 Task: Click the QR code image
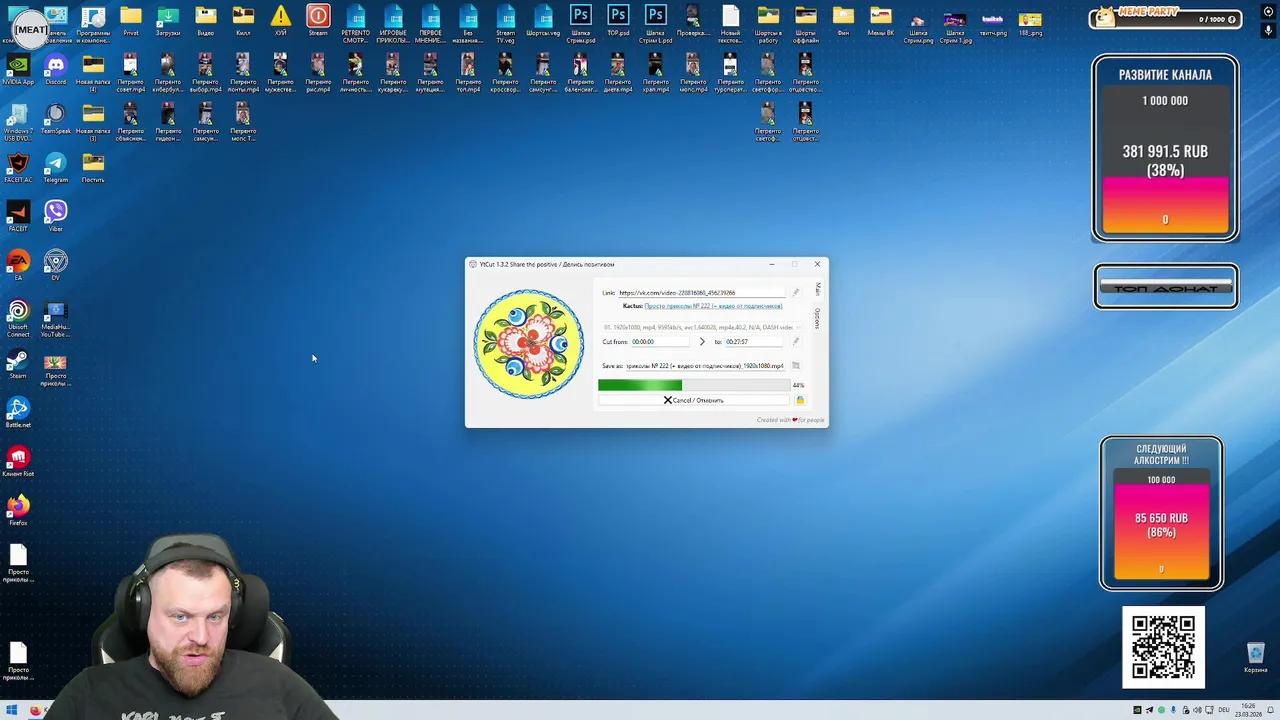[1163, 647]
